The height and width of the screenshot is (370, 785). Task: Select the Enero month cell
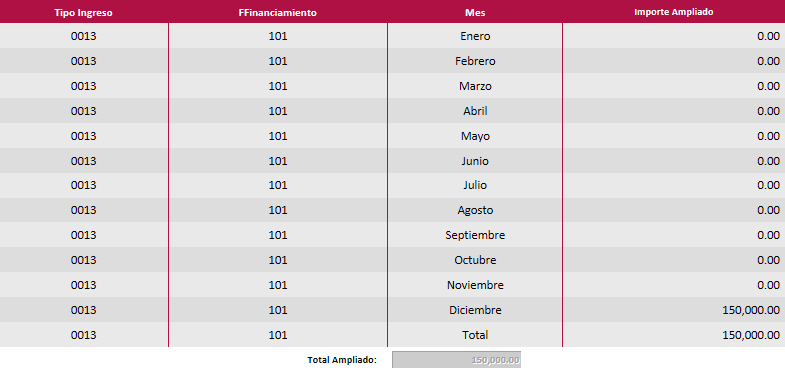click(475, 36)
